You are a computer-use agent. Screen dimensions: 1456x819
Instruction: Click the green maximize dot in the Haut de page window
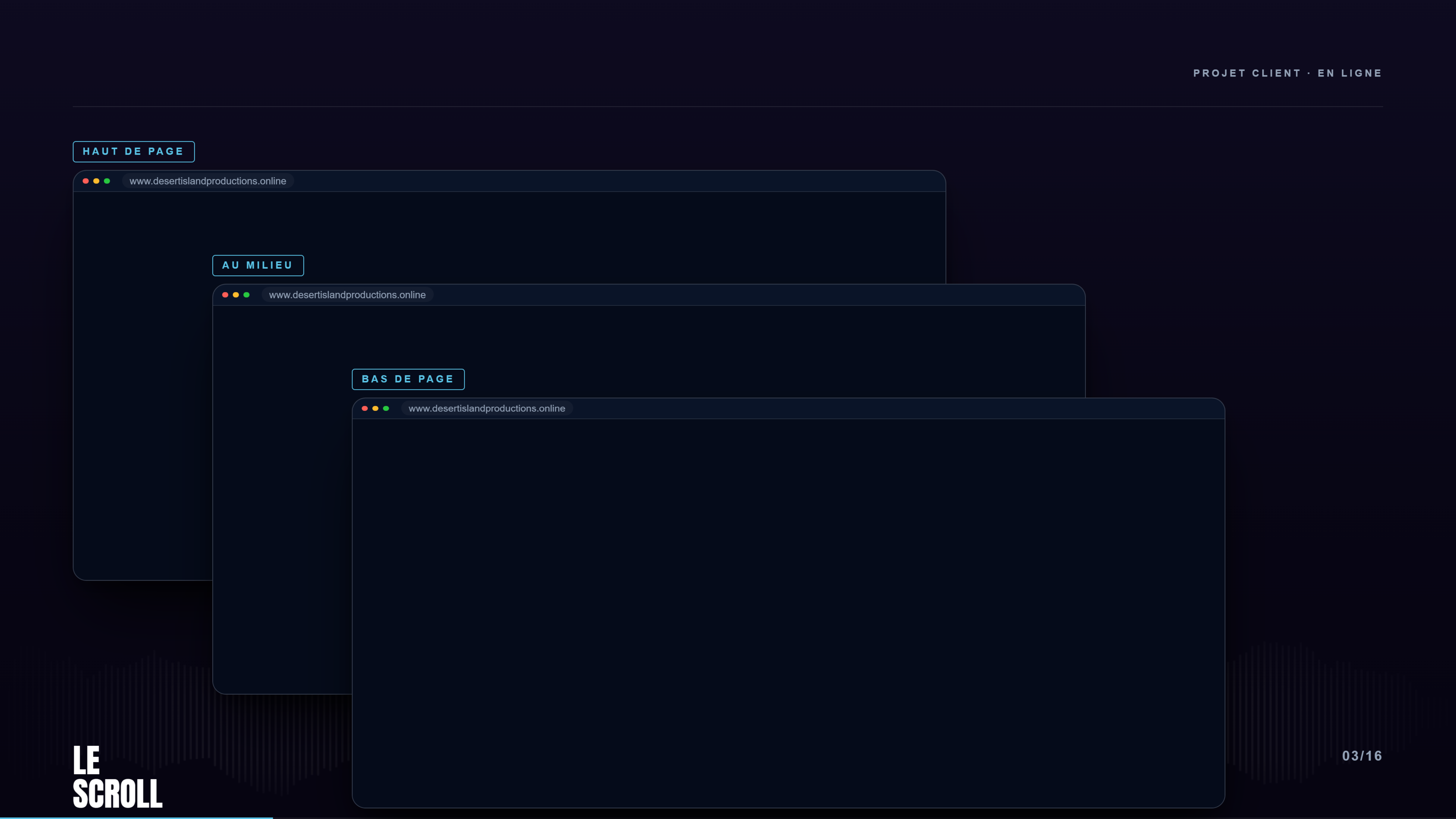pyautogui.click(x=107, y=181)
